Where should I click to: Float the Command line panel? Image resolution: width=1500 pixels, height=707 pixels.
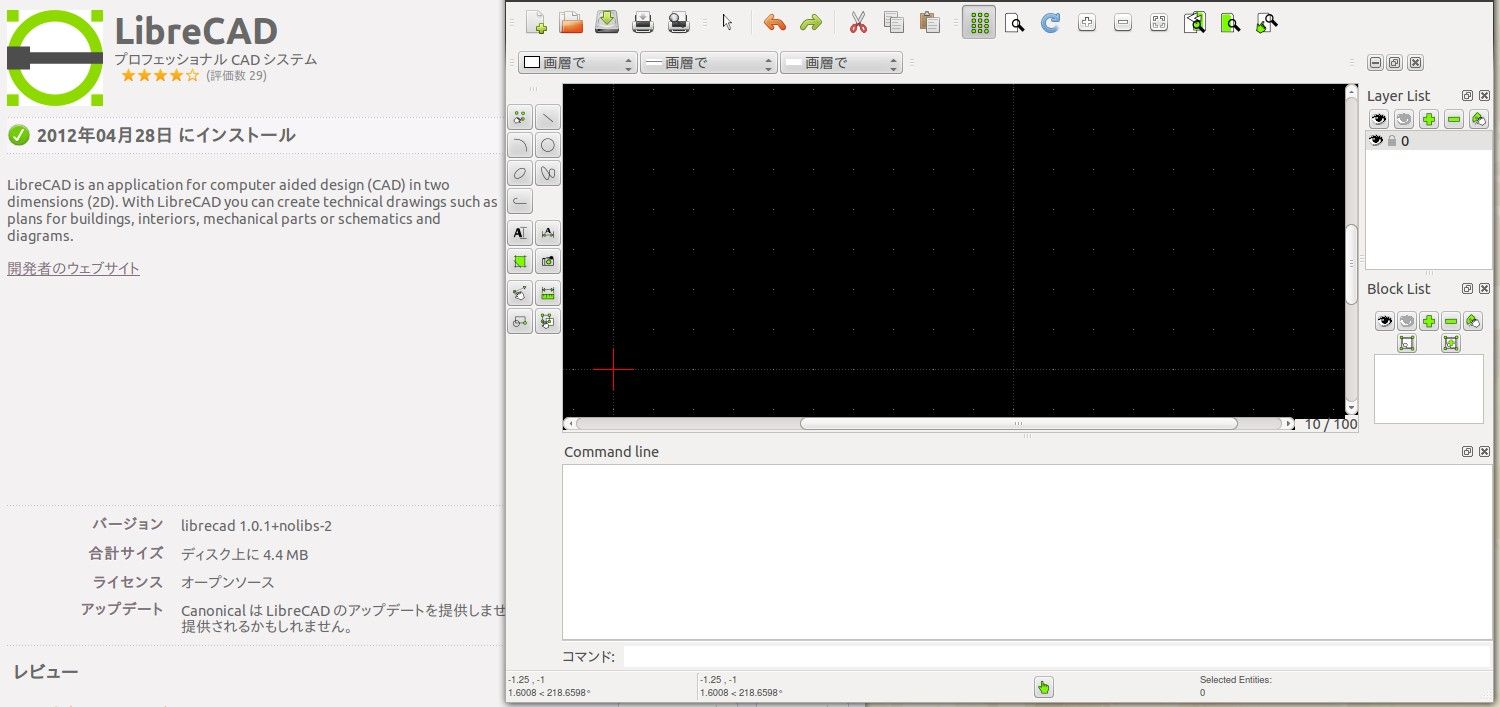click(1467, 452)
